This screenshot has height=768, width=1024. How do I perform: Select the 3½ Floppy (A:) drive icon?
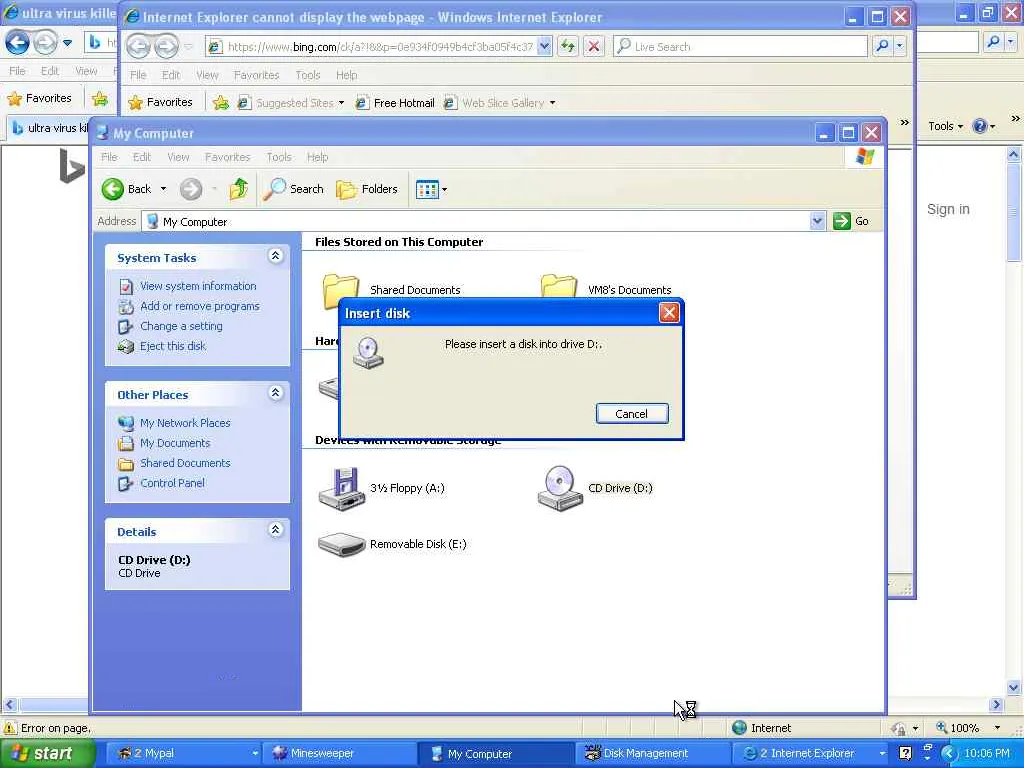[342, 488]
